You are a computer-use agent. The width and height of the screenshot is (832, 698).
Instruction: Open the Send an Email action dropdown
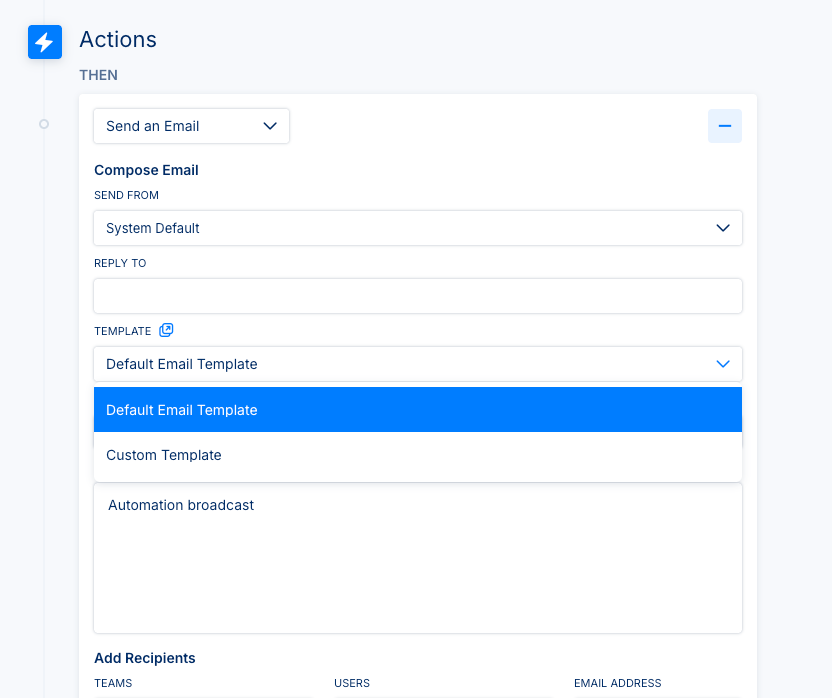[x=191, y=126]
